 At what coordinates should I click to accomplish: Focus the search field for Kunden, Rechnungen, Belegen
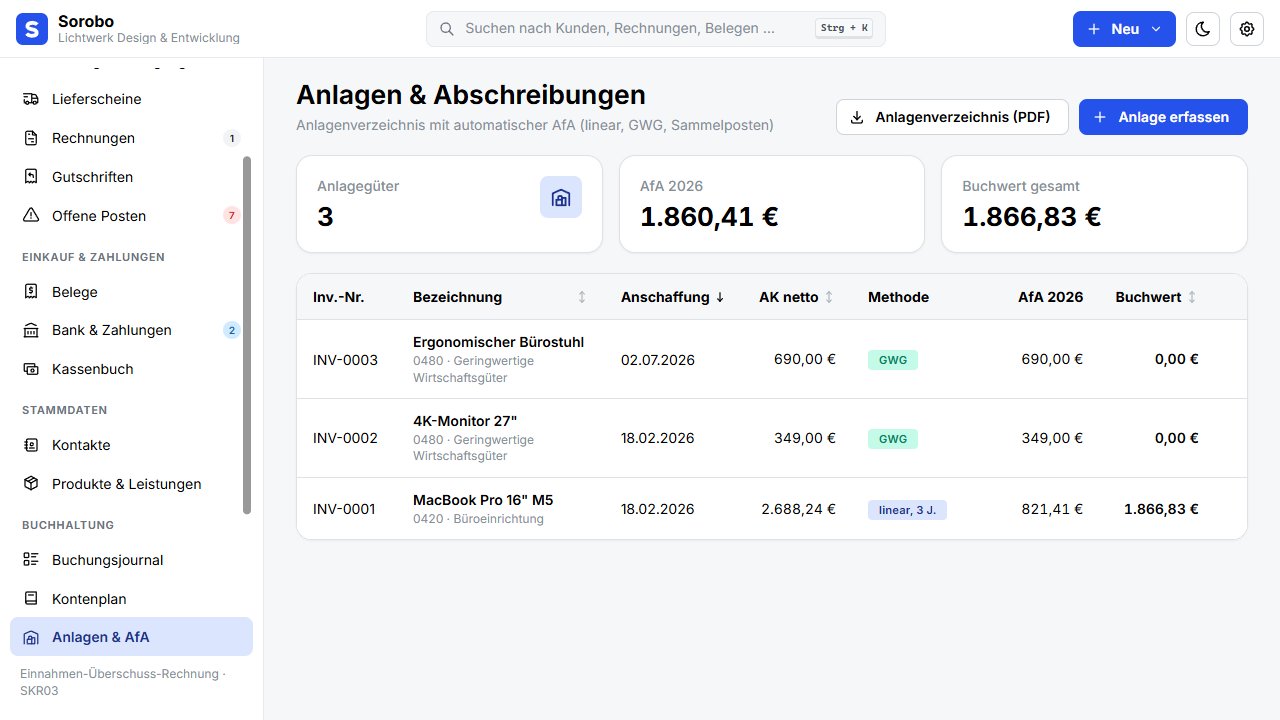(656, 29)
